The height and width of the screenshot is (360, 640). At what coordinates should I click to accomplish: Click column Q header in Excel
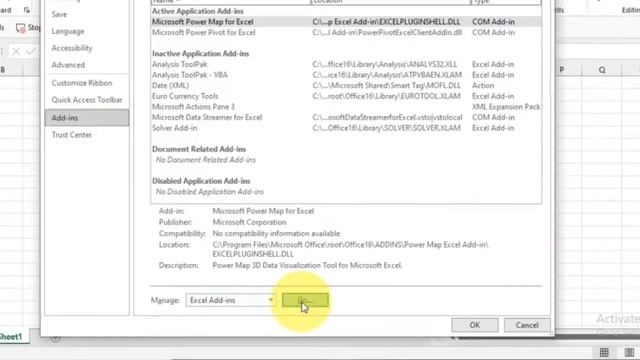pyautogui.click(x=602, y=70)
